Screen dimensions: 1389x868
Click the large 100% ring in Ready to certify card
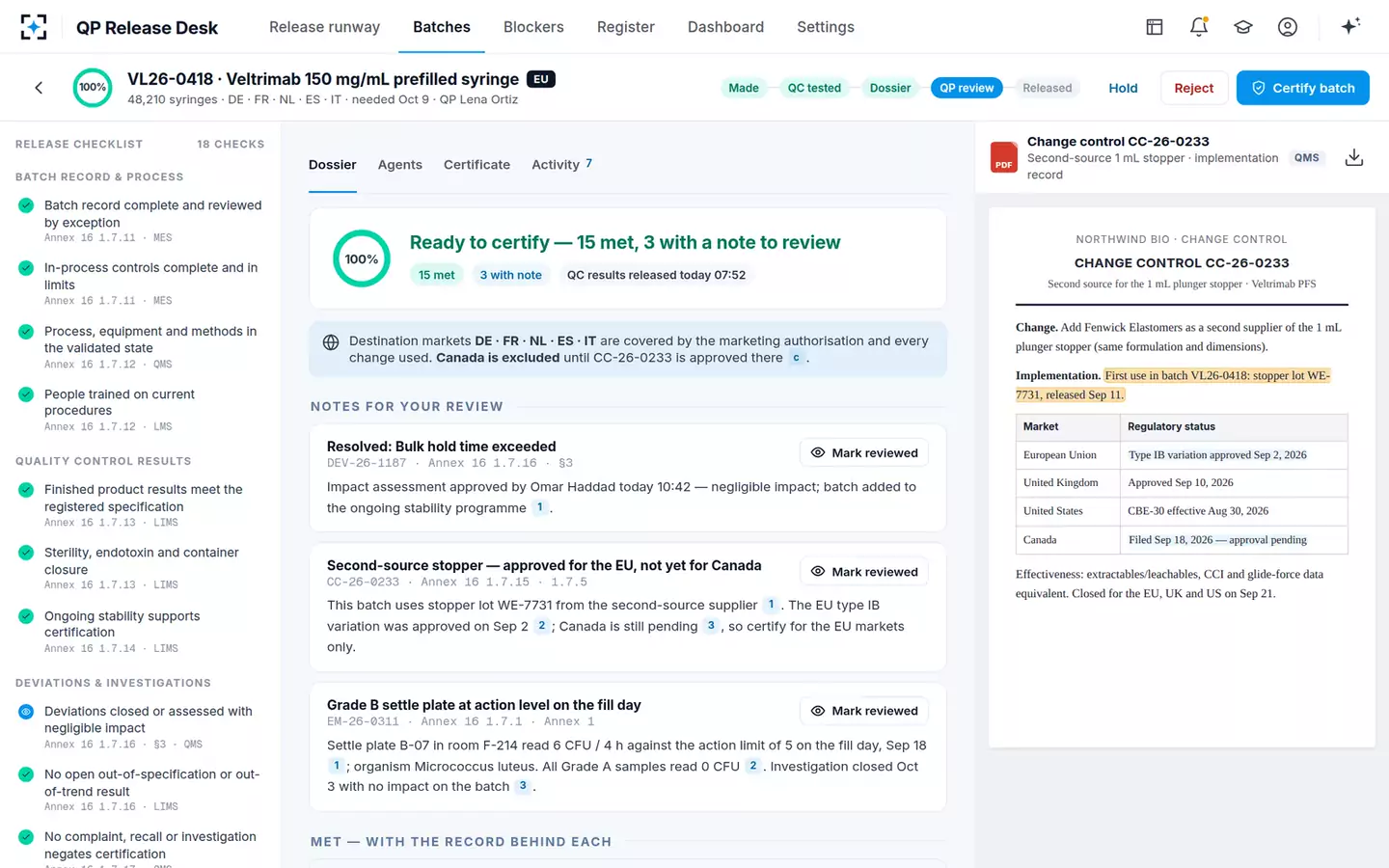[x=362, y=258]
